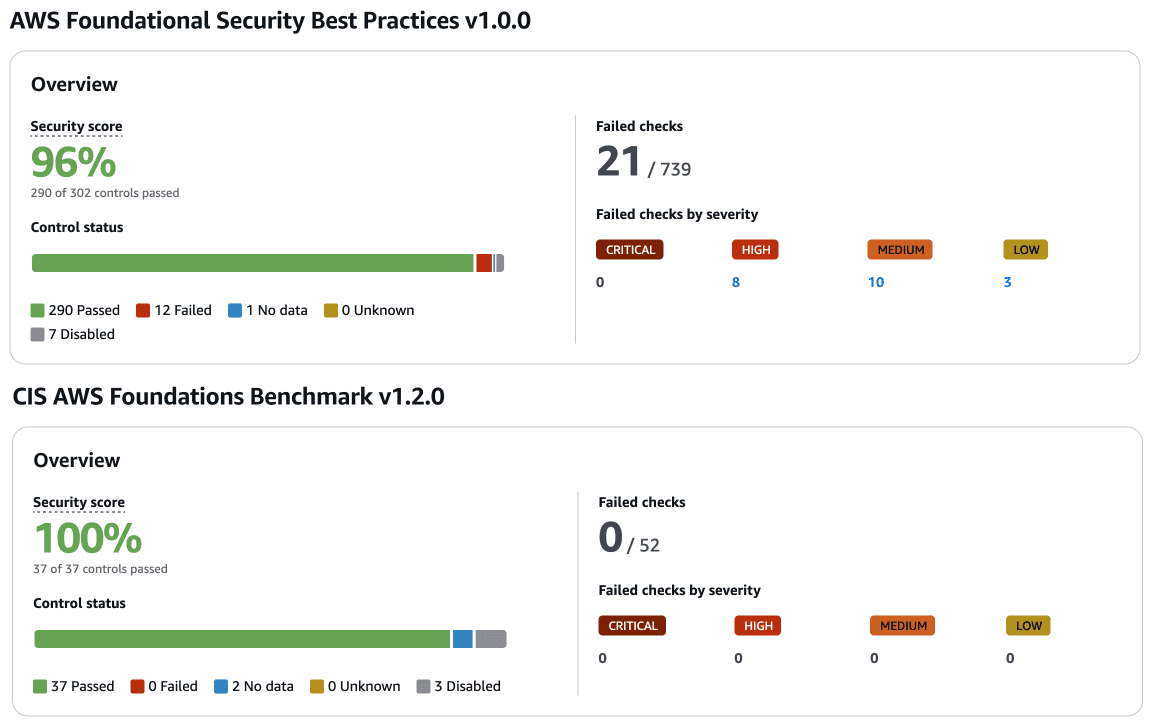Viewport: 1151px width, 725px height.
Task: Select the 7 Disabled legend item
Action: coord(73,334)
